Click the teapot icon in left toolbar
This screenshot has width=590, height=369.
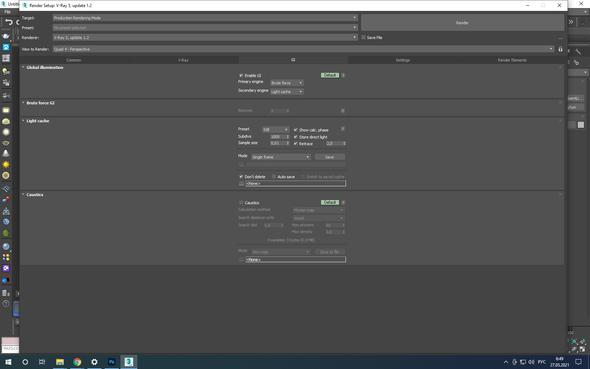tap(6, 143)
